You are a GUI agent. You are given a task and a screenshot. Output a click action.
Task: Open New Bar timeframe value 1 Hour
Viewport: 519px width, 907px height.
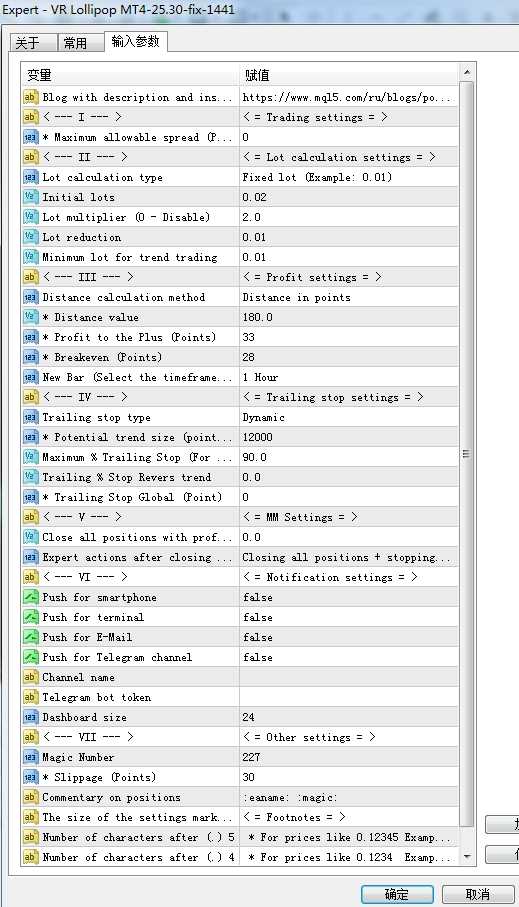(349, 377)
